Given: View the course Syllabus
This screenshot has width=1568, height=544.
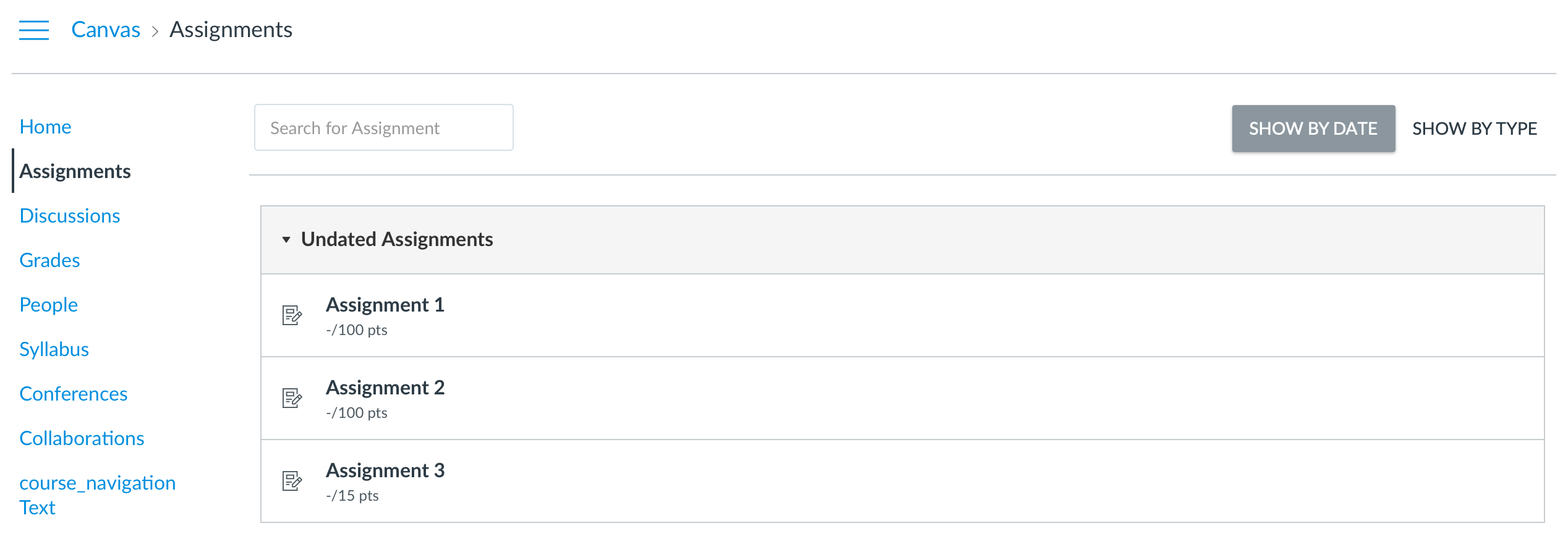Looking at the screenshot, I should (x=54, y=349).
